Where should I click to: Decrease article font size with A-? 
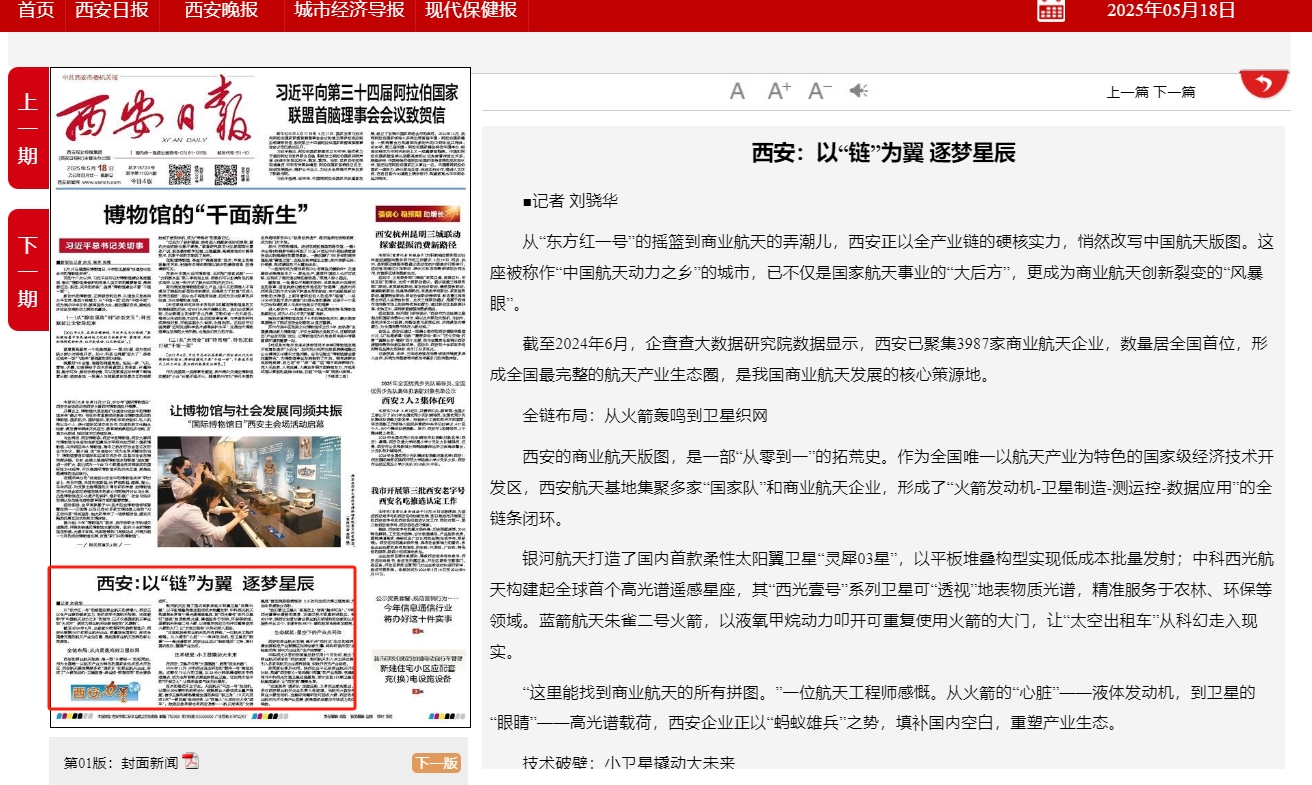pyautogui.click(x=820, y=91)
